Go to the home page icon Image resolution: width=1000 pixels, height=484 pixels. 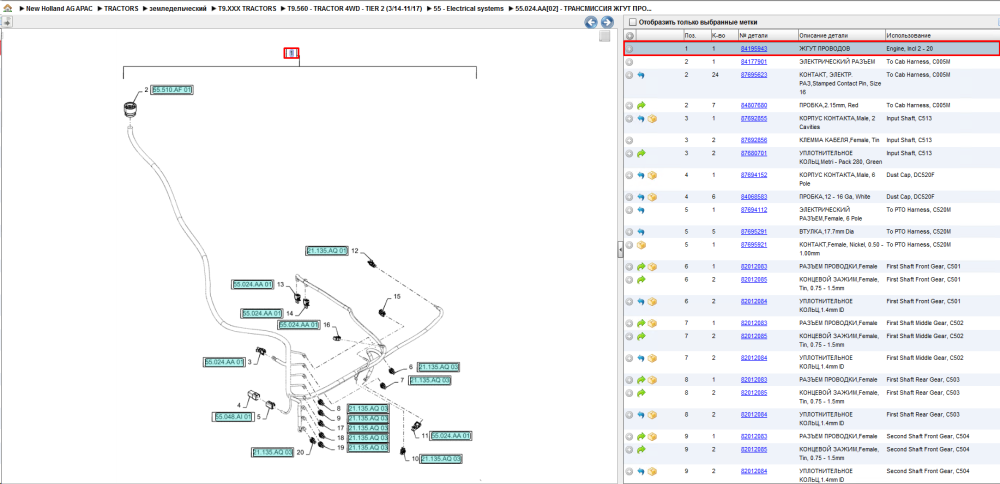[x=7, y=9]
